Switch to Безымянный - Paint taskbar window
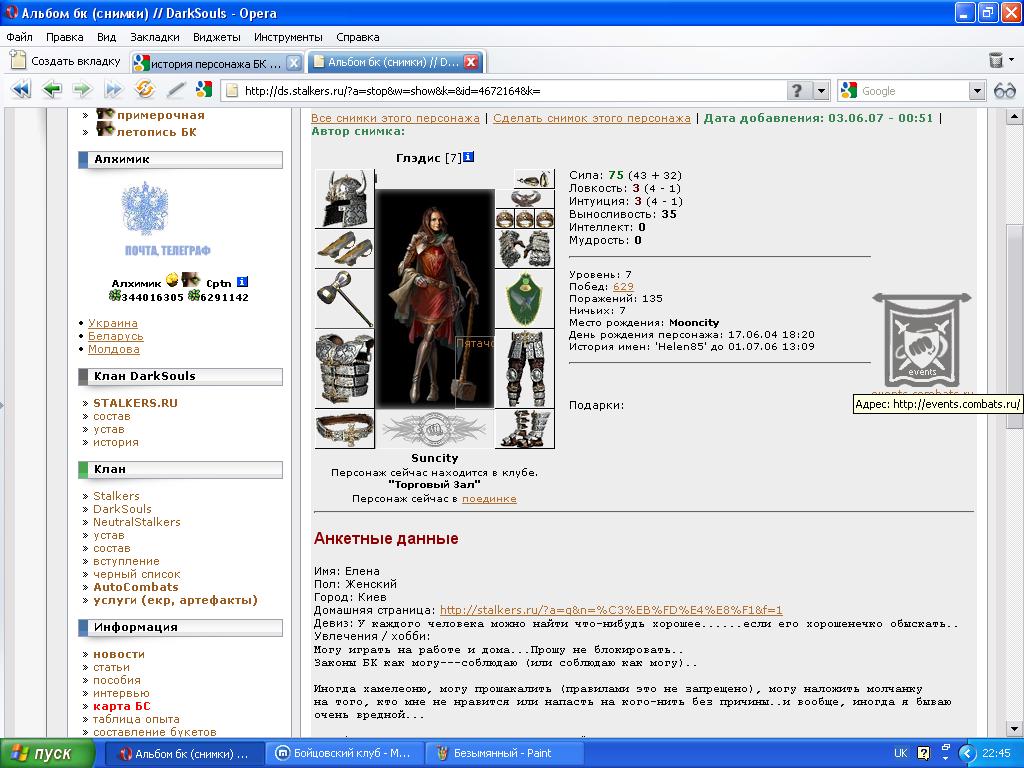Image resolution: width=1024 pixels, height=768 pixels. tap(504, 753)
